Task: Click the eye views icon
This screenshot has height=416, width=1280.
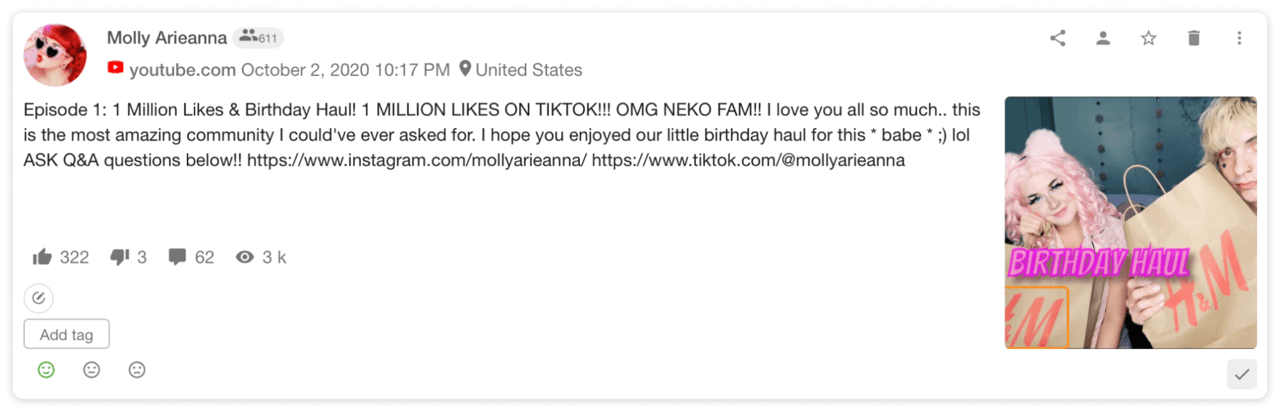Action: tap(245, 257)
